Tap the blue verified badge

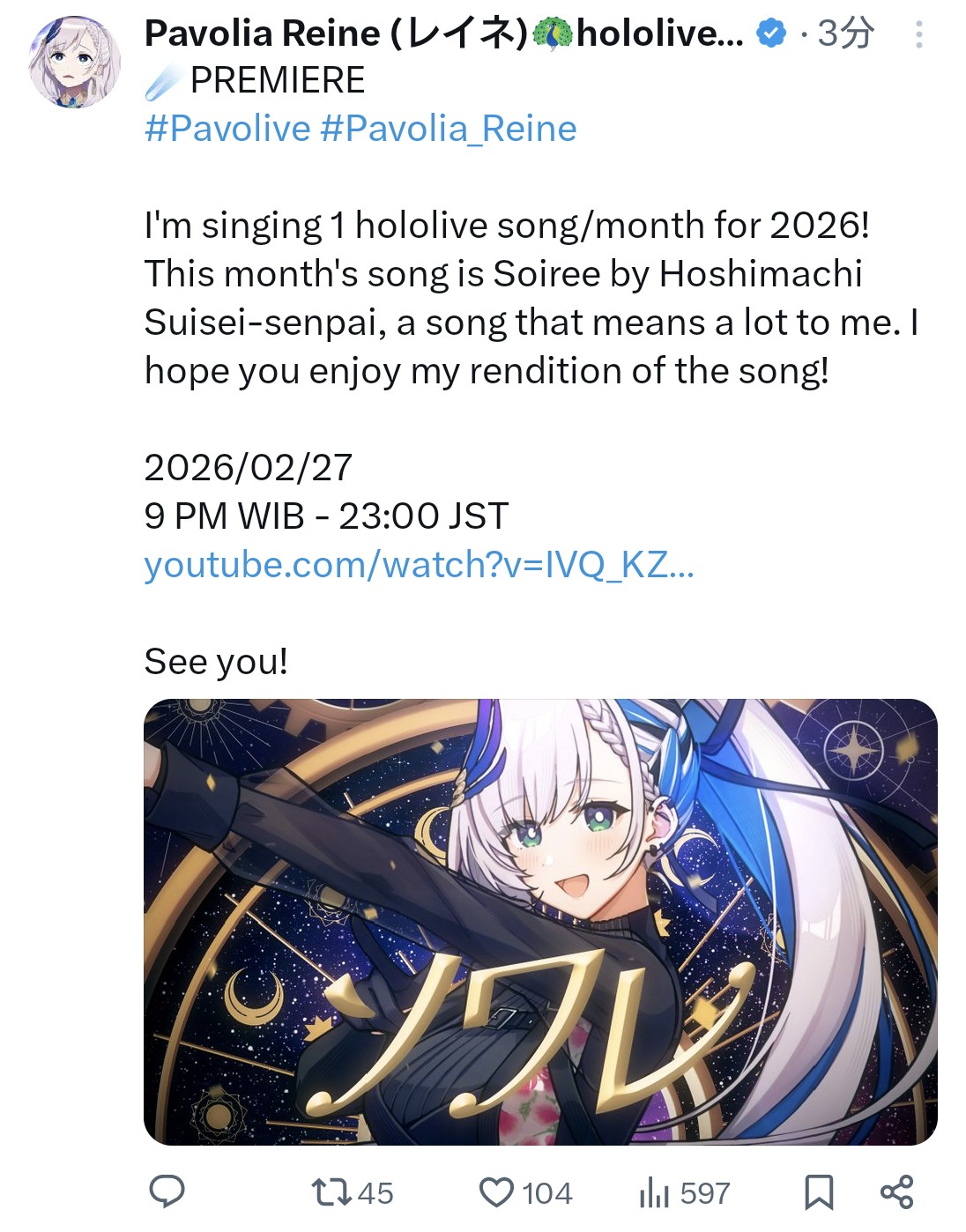coord(772,34)
